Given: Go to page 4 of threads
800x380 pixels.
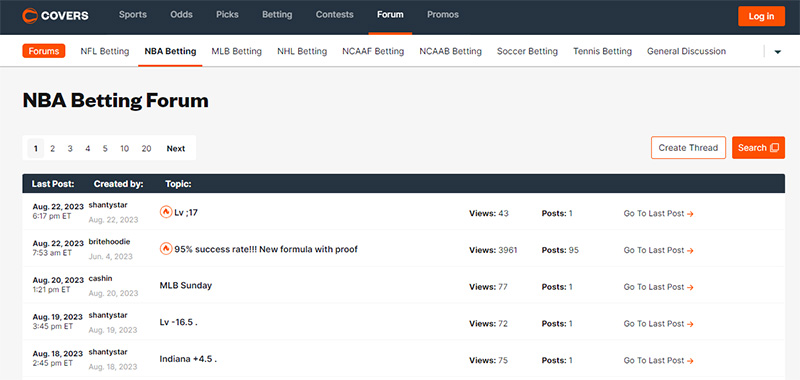Looking at the screenshot, I should coord(88,148).
